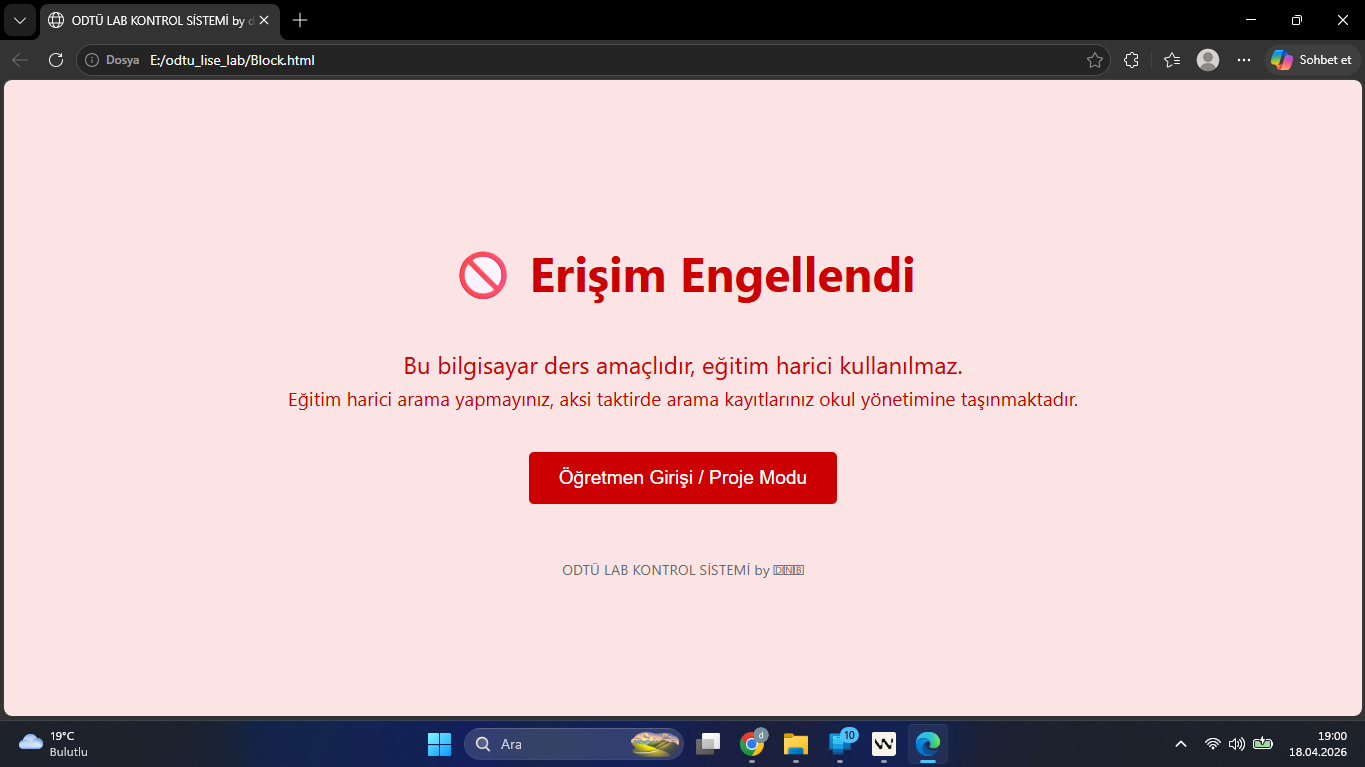Refresh the current page
Viewport: 1365px width, 767px height.
point(56,59)
